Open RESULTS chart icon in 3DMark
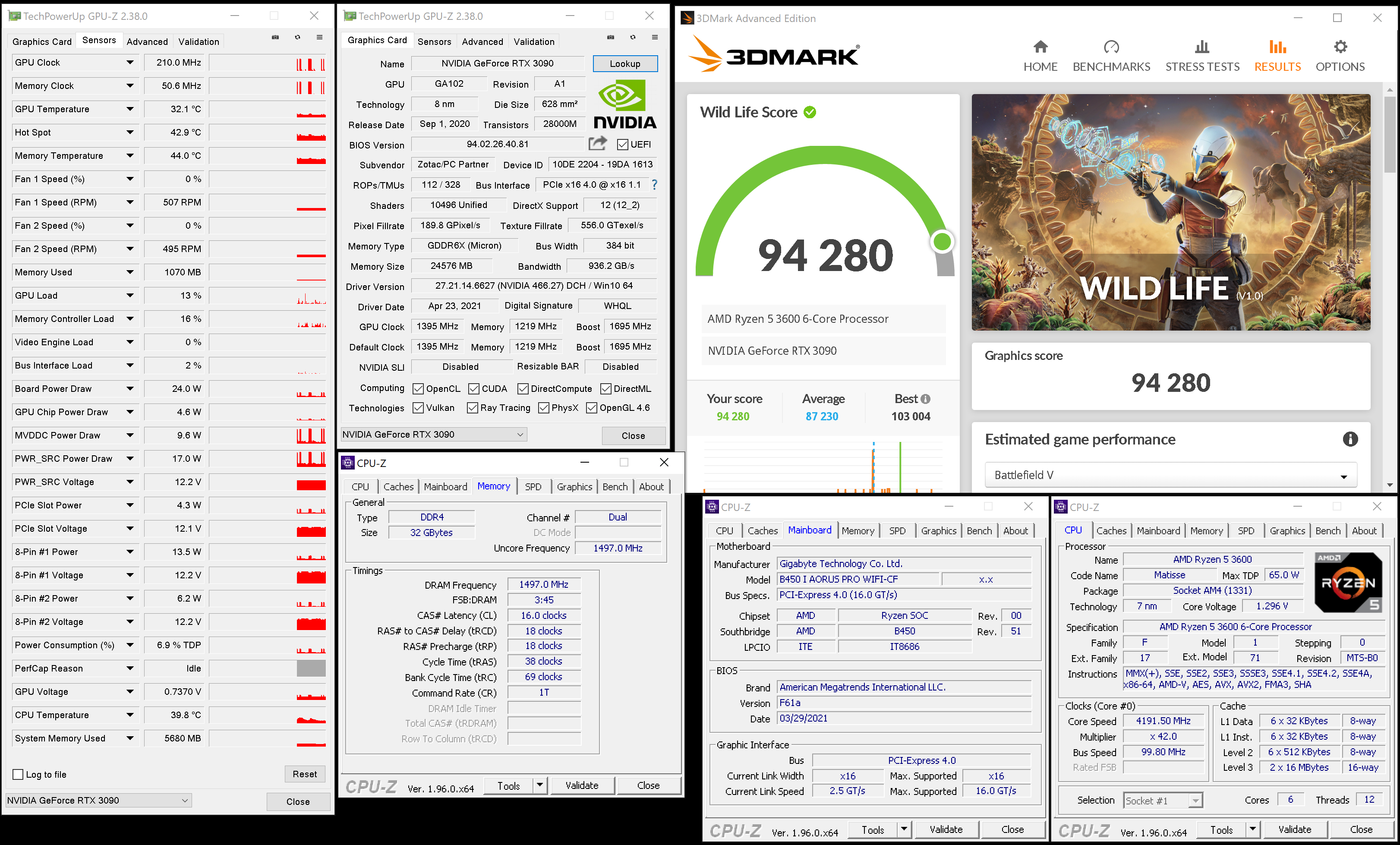The image size is (1400, 845). tap(1277, 47)
